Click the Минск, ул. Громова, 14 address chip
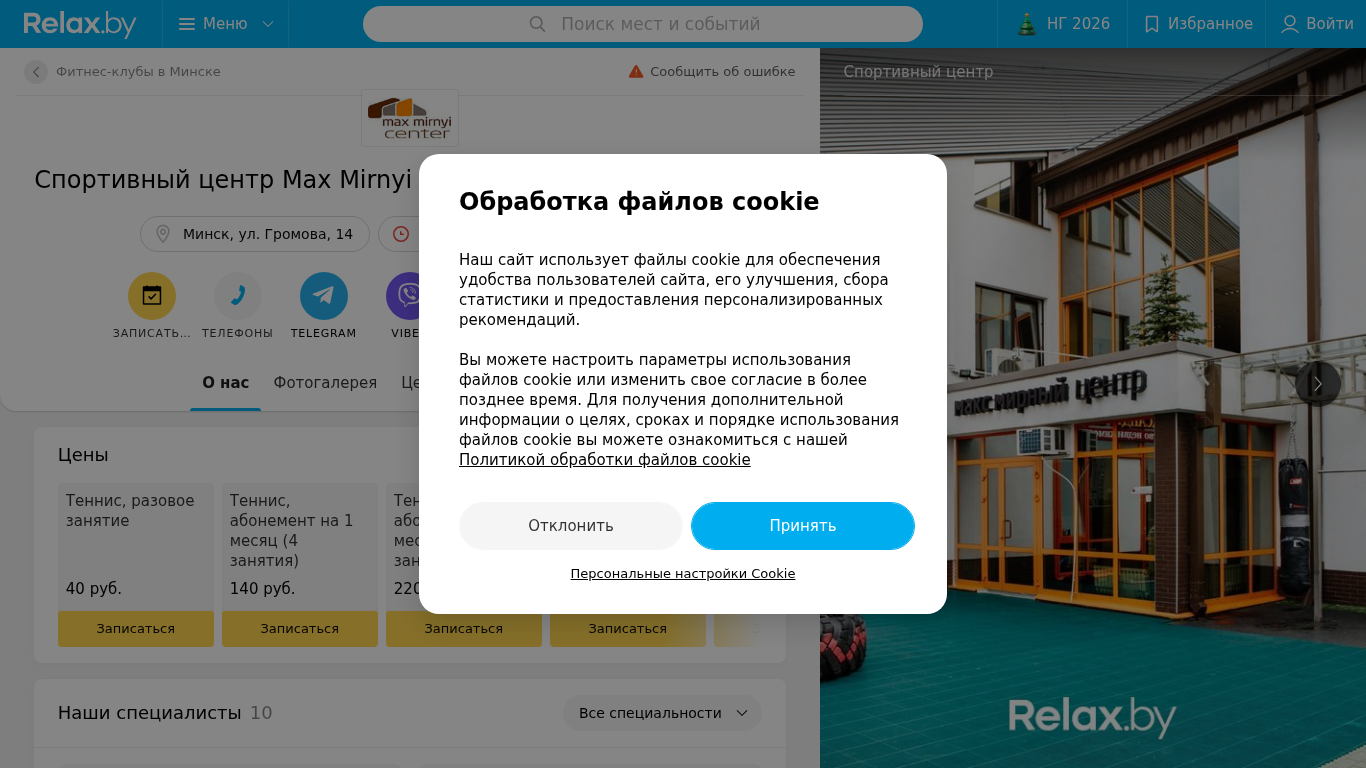1366x768 pixels. click(x=255, y=234)
